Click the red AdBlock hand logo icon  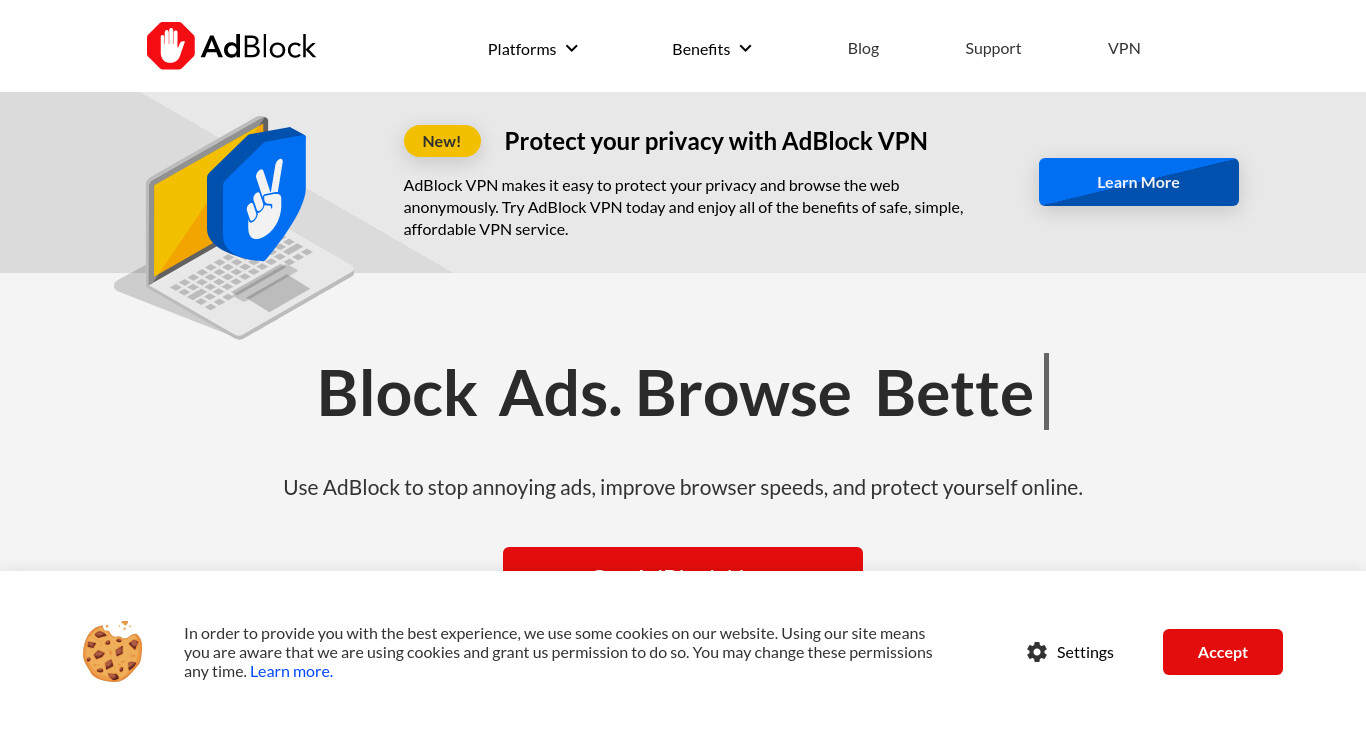171,46
